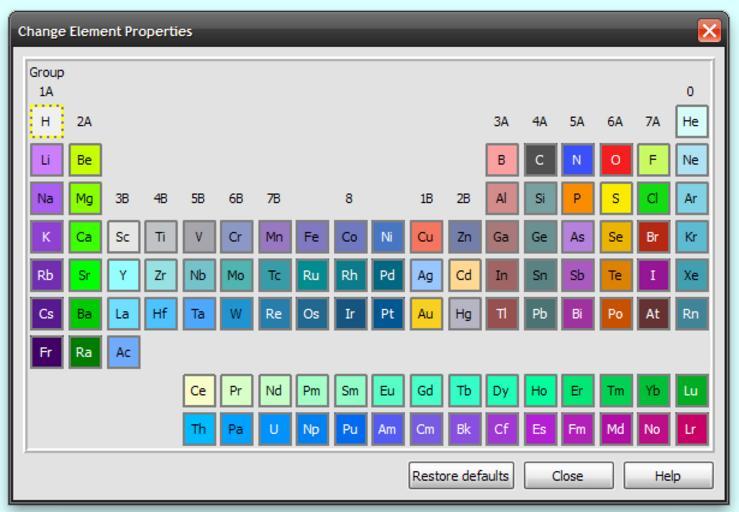Viewport: 739px width, 512px height.
Task: Select the Radon (Rn) element box
Action: 690,314
